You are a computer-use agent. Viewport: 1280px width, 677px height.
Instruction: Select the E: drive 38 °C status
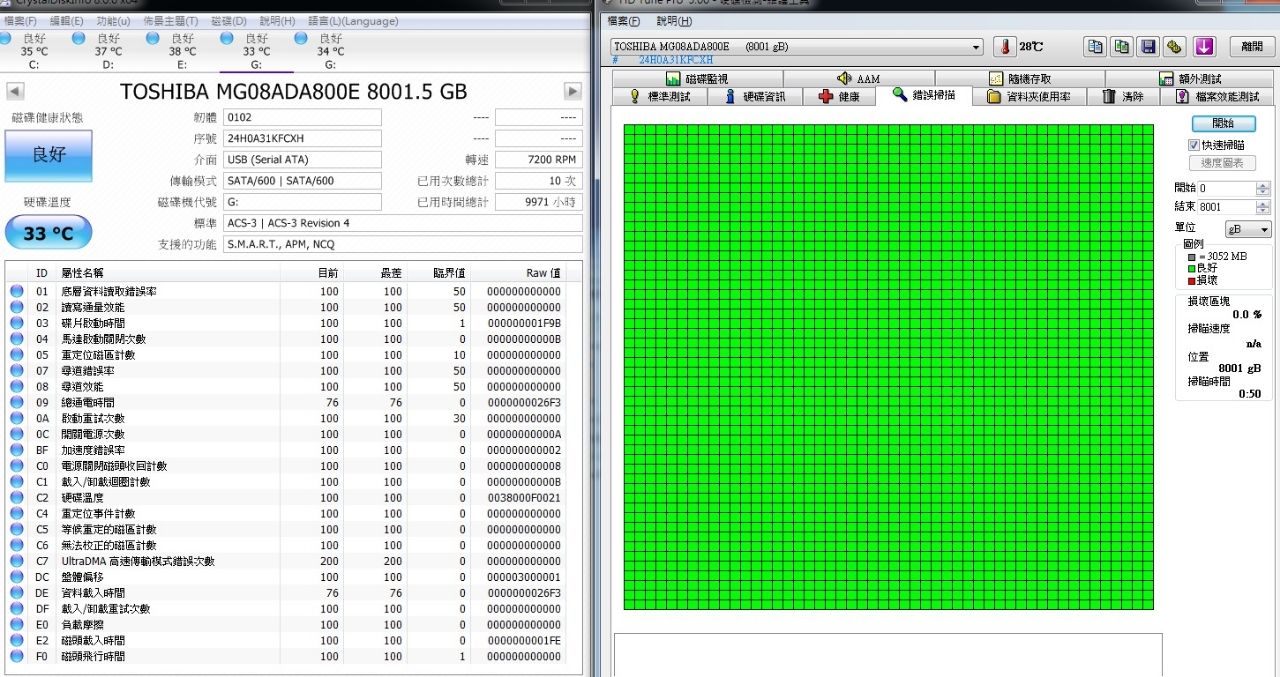click(182, 51)
